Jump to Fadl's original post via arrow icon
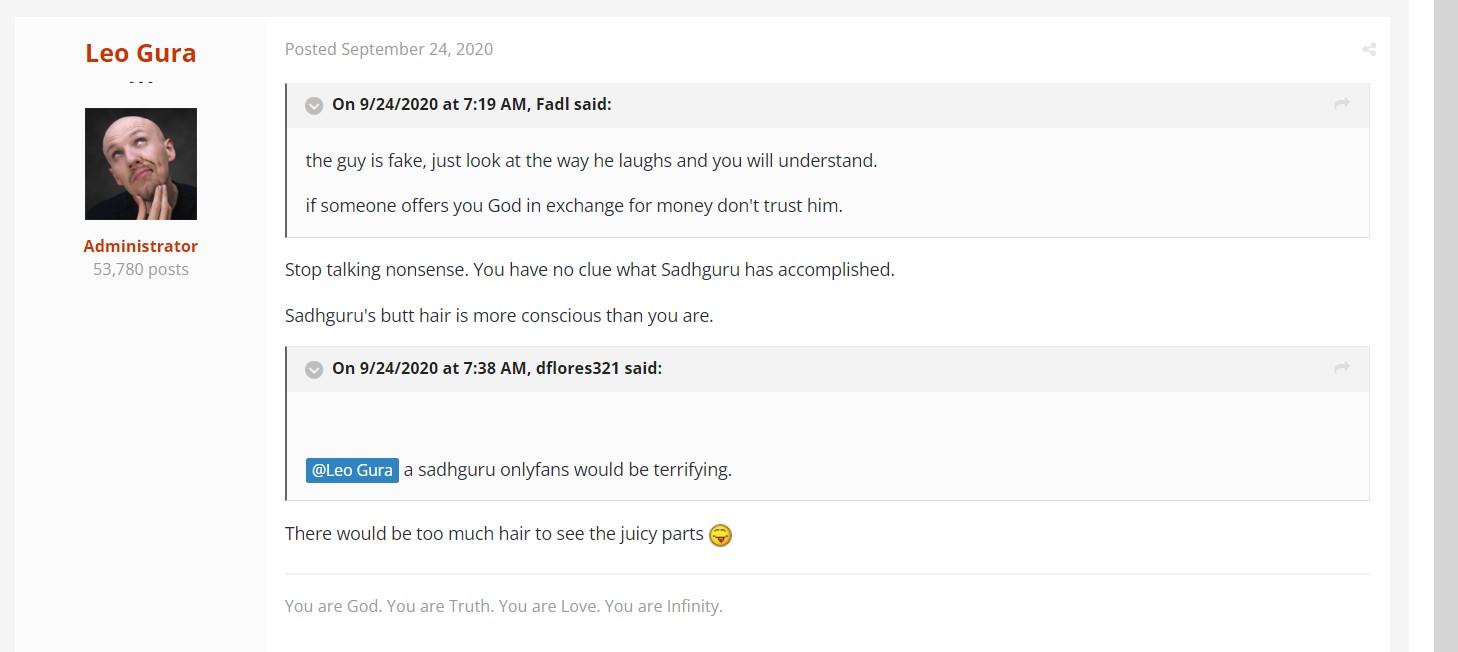Image resolution: width=1458 pixels, height=652 pixels. coord(1342,103)
